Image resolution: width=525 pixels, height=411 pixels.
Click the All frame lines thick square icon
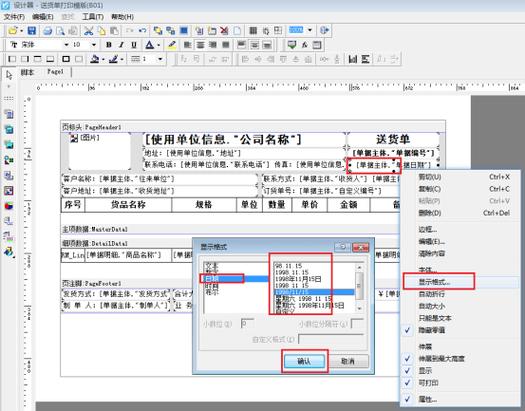66,59
